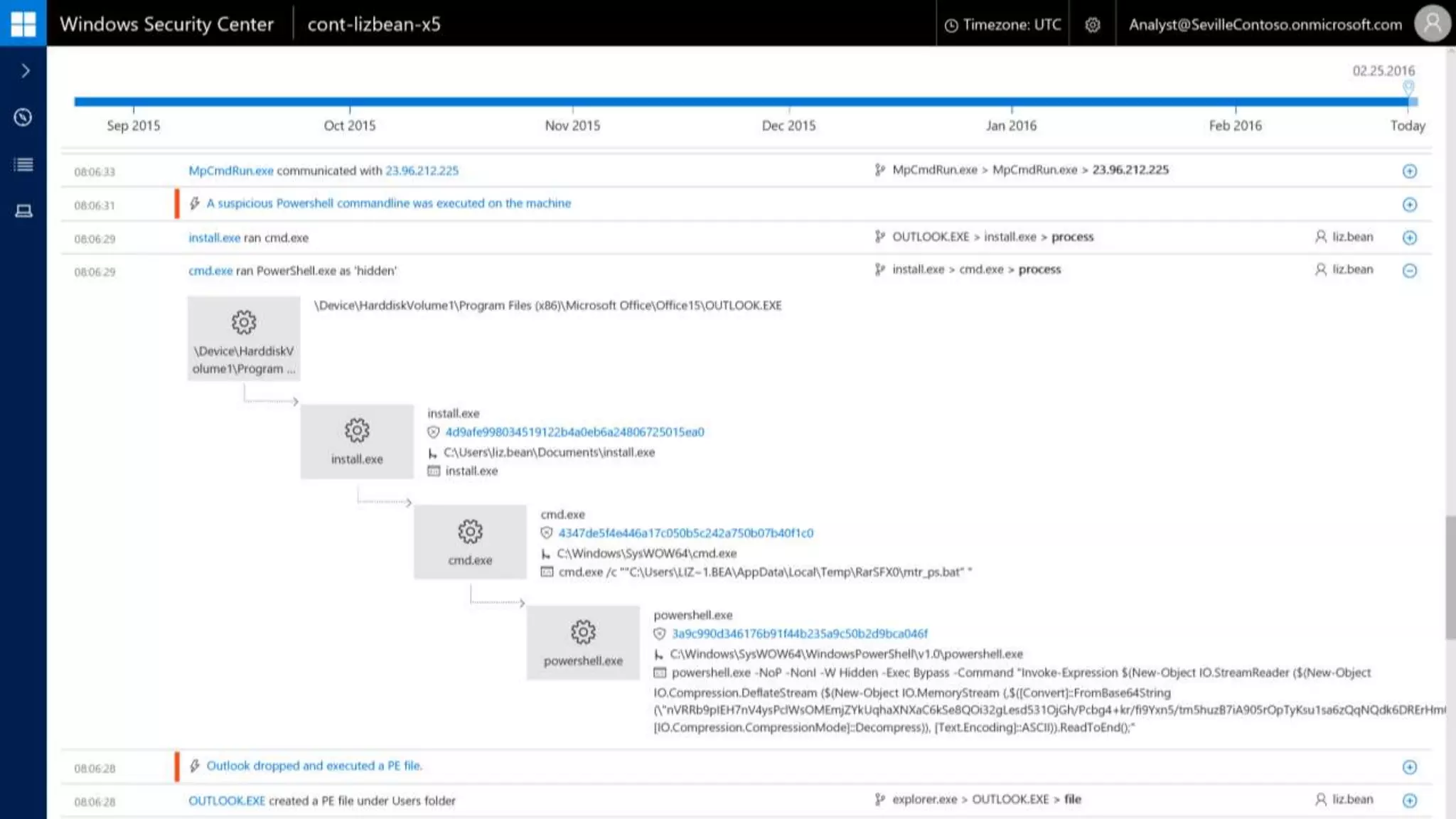The width and height of the screenshot is (1456, 819).
Task: Click the install.exe file hash link
Action: tap(574, 432)
